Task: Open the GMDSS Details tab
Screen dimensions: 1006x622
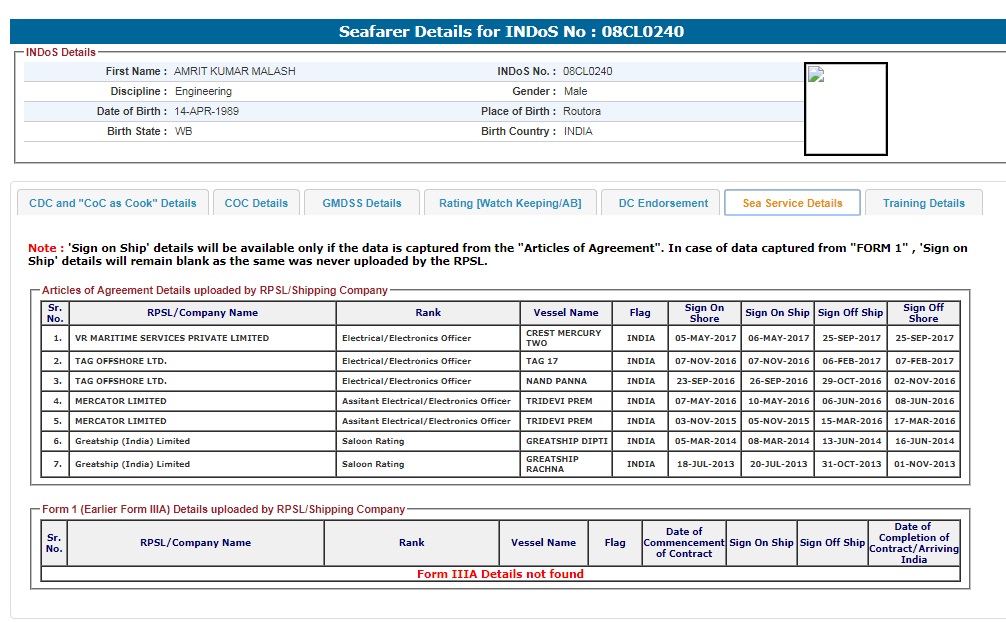Action: click(362, 203)
